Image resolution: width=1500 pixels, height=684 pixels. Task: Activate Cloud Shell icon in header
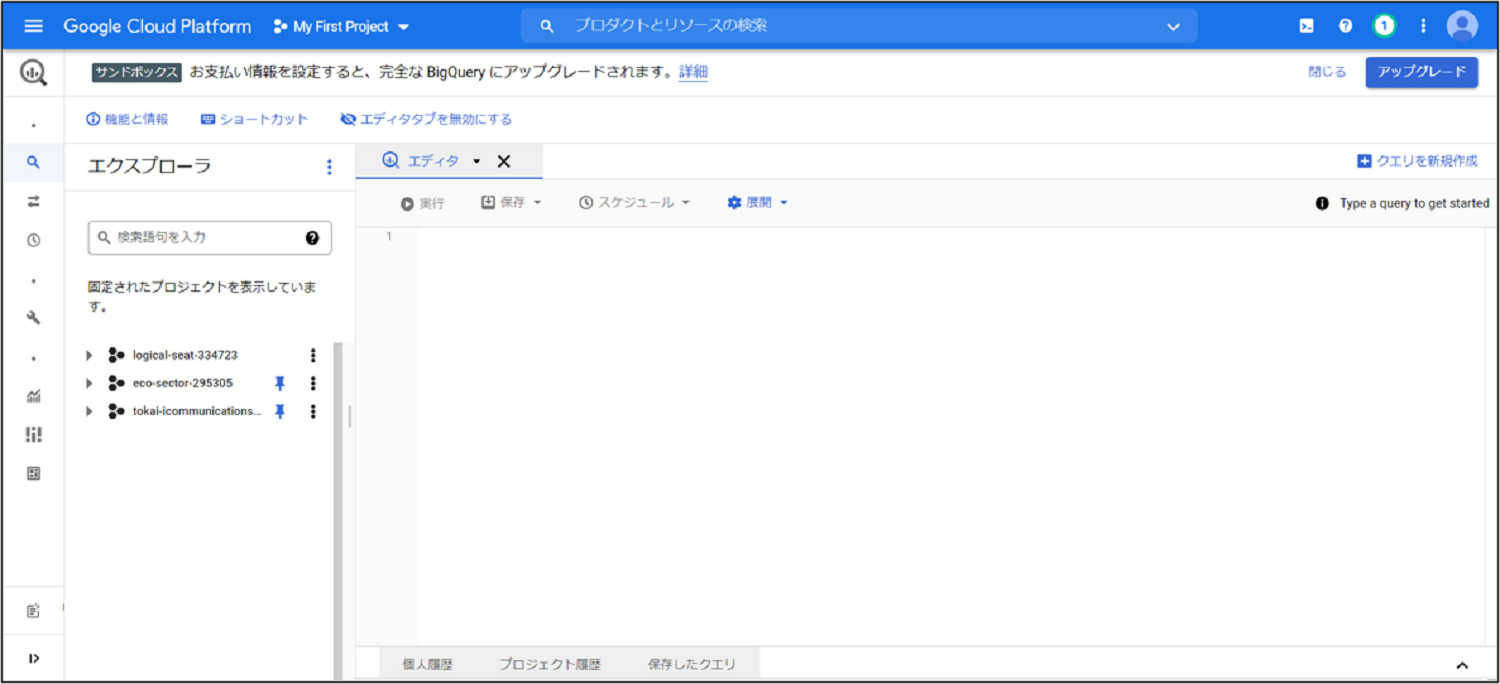pos(1307,26)
